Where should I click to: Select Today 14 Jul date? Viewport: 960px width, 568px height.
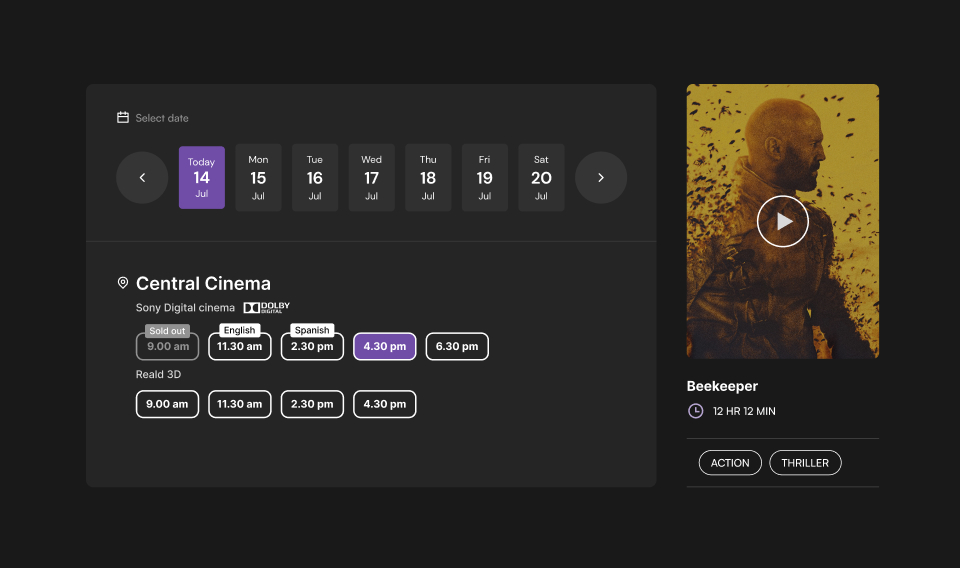pyautogui.click(x=202, y=178)
